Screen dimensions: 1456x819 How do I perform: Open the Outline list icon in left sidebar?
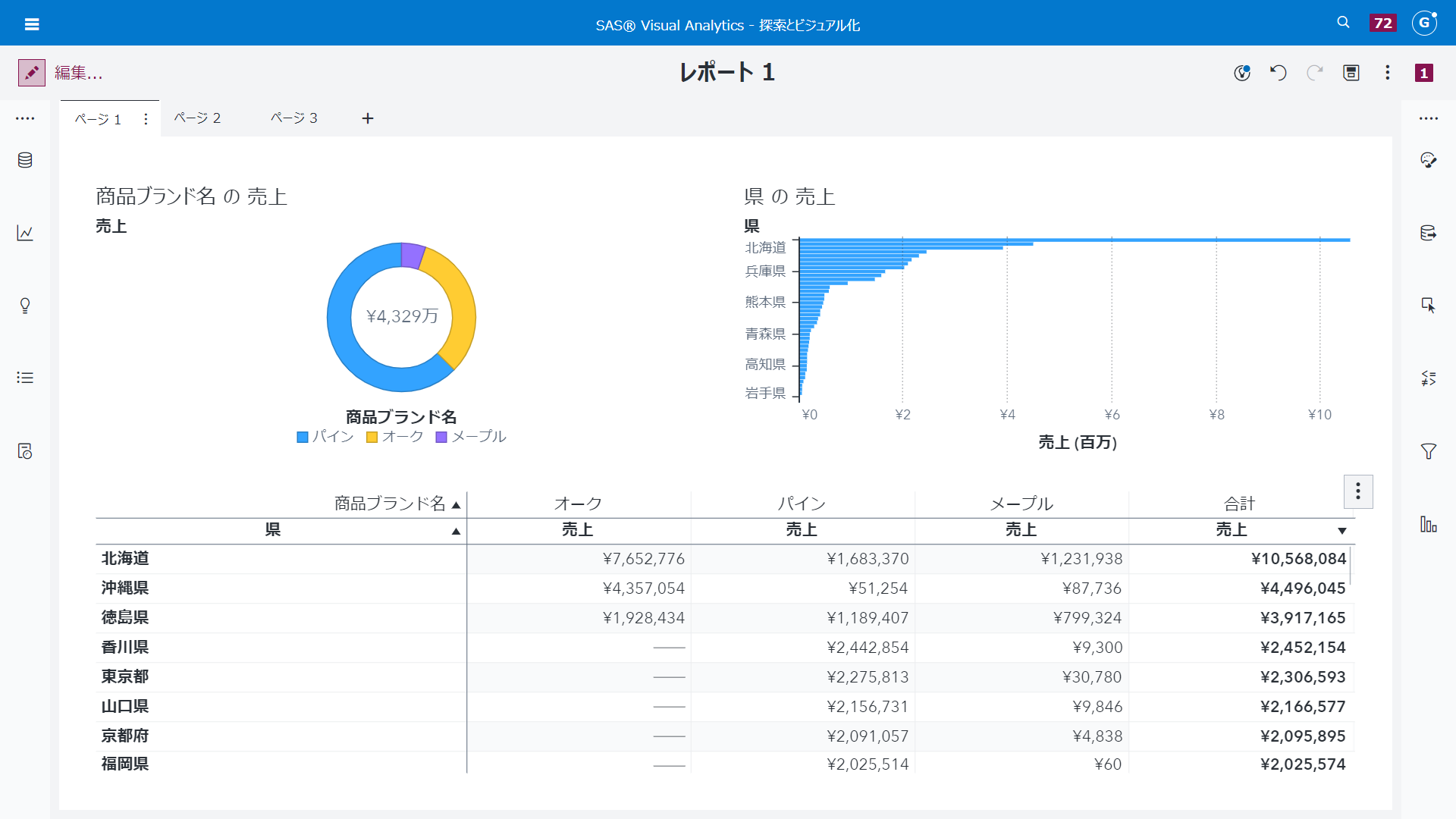pyautogui.click(x=25, y=378)
